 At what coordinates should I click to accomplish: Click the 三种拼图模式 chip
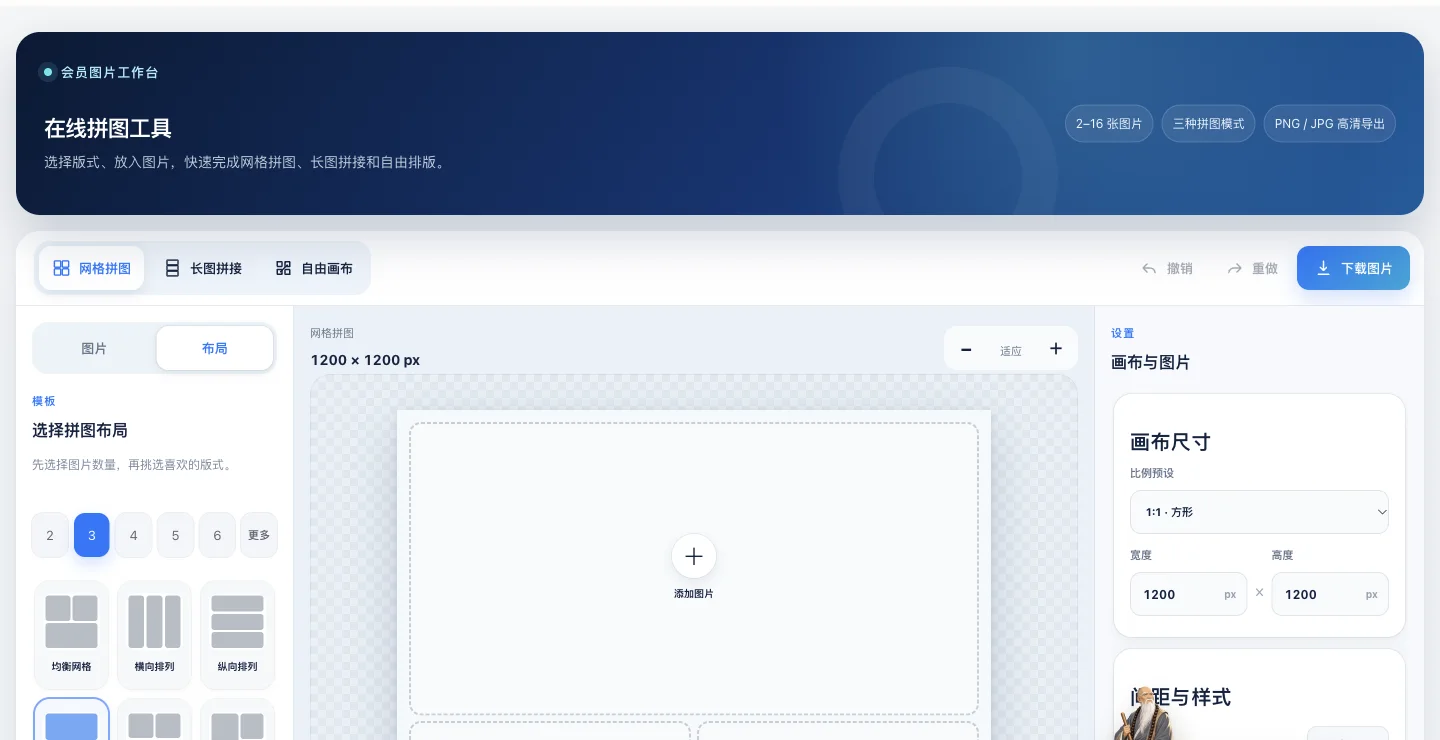pyautogui.click(x=1208, y=124)
